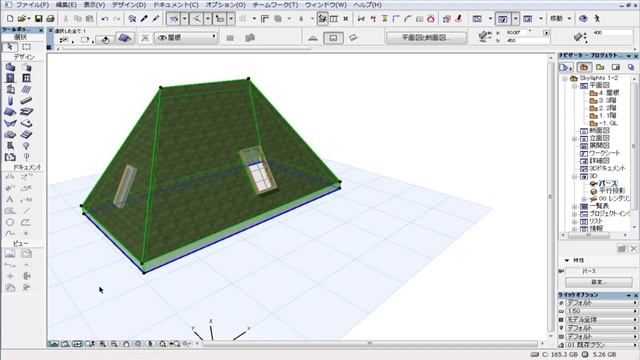This screenshot has height=360, width=640.
Task: Expand the 立面図 tree node
Action: click(x=574, y=139)
